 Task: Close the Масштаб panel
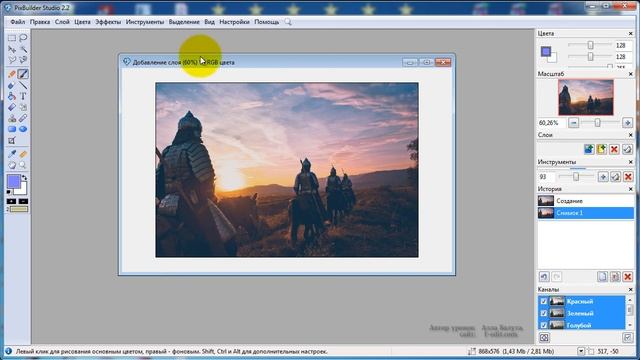click(630, 74)
